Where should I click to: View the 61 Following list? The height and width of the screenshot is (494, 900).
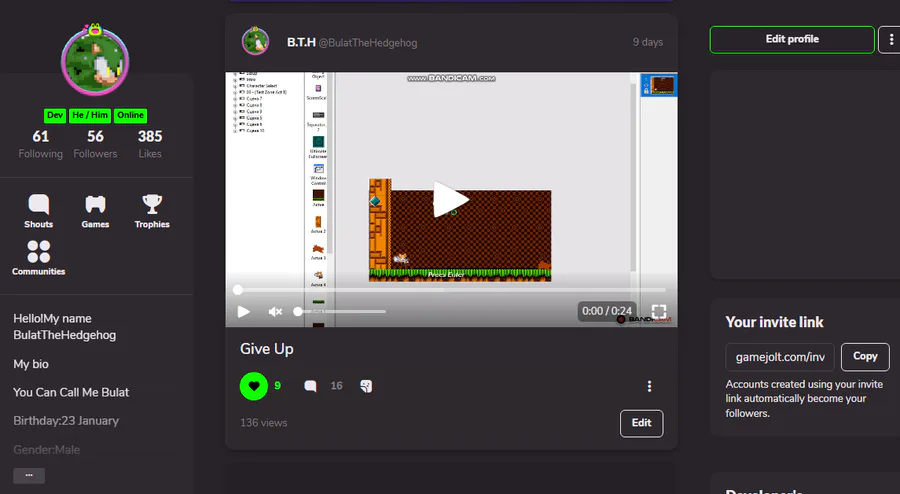click(40, 144)
